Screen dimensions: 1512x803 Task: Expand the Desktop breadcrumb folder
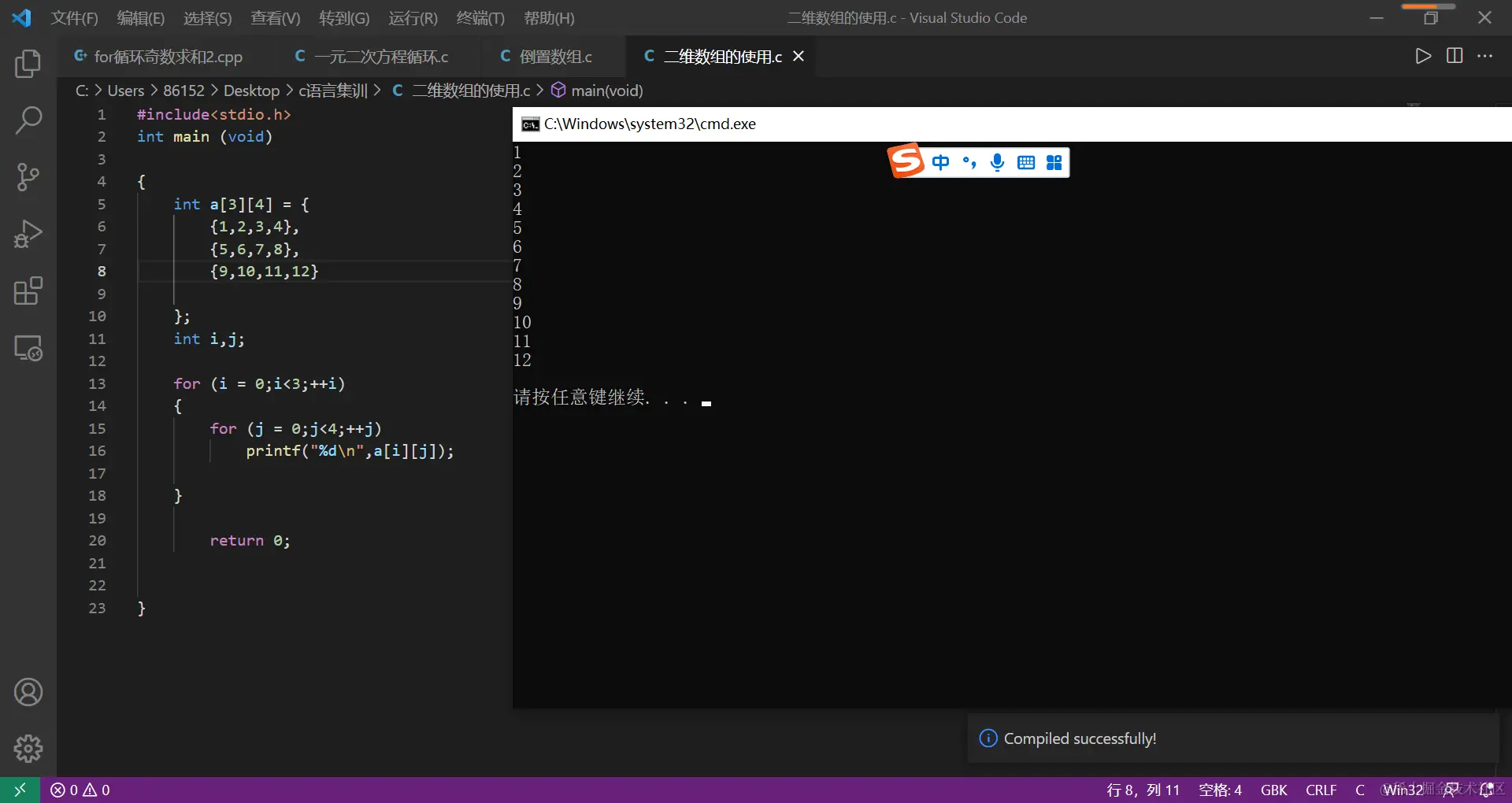251,91
